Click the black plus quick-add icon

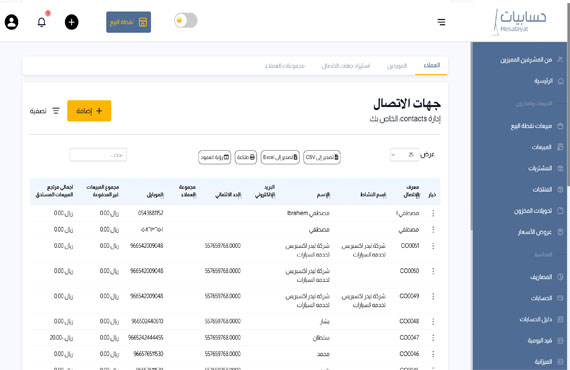point(72,22)
